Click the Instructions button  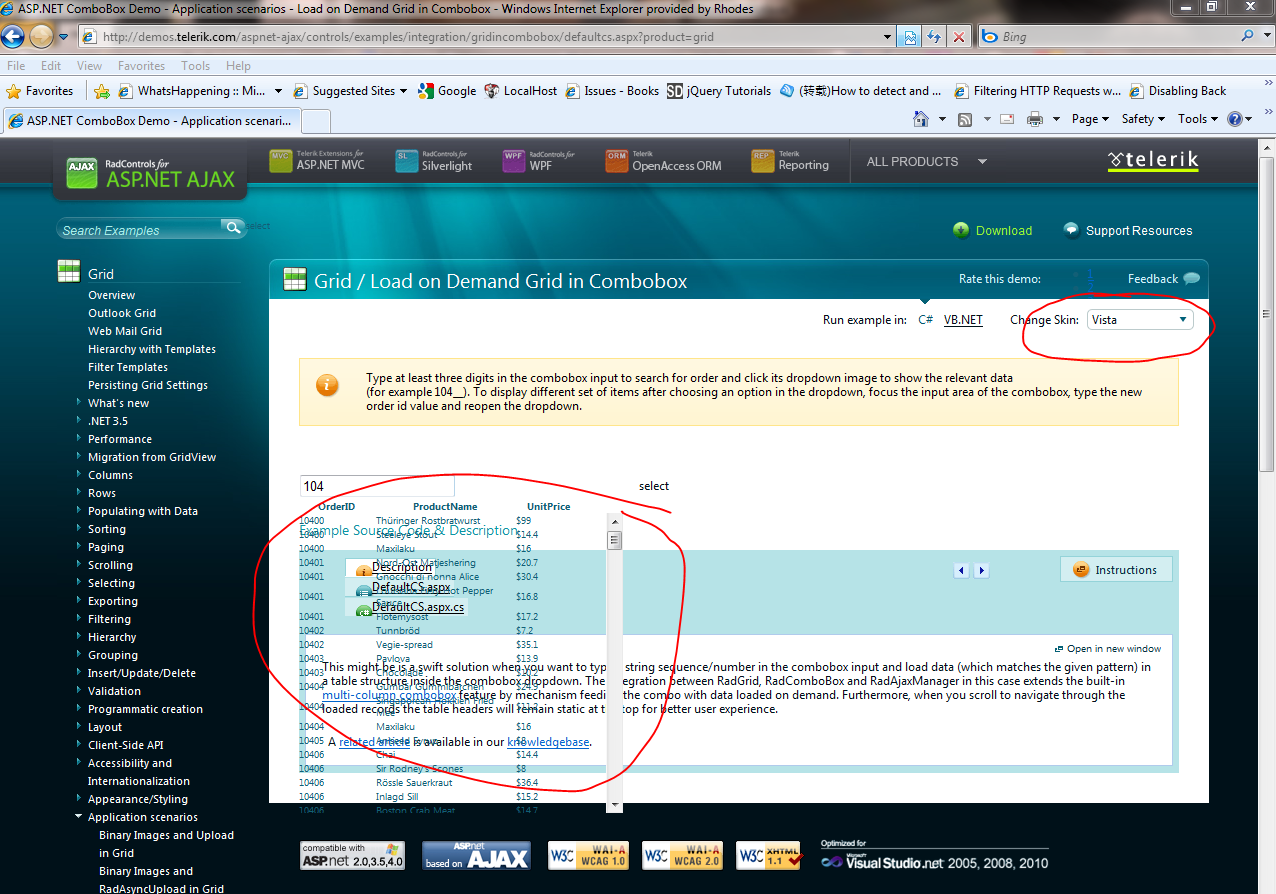tap(1116, 570)
